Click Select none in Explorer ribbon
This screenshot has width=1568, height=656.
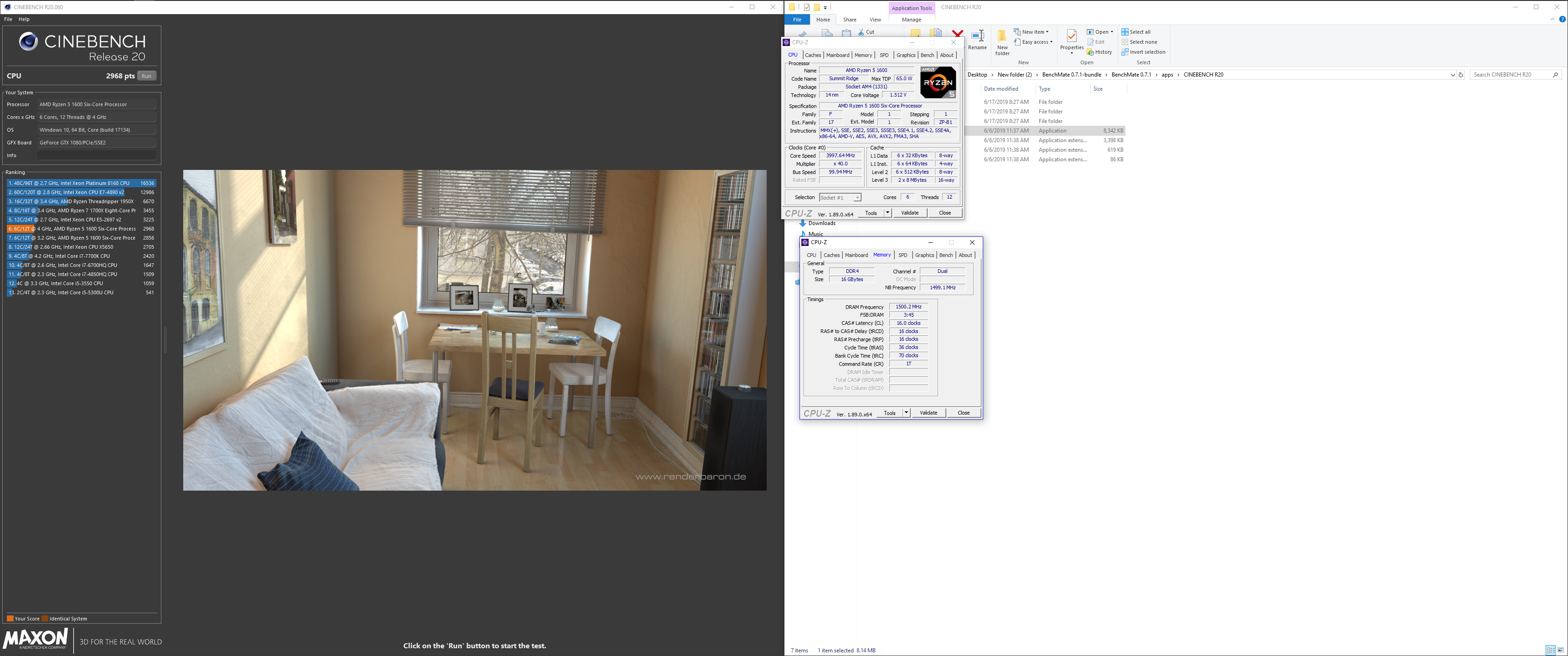click(x=1140, y=43)
